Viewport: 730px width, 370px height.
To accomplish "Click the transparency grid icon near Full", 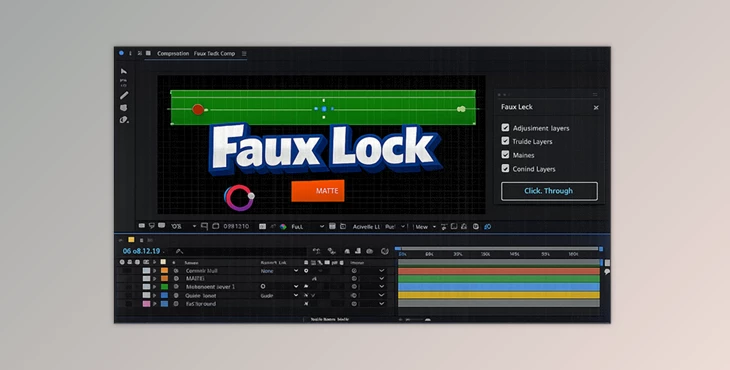I will click(262, 227).
